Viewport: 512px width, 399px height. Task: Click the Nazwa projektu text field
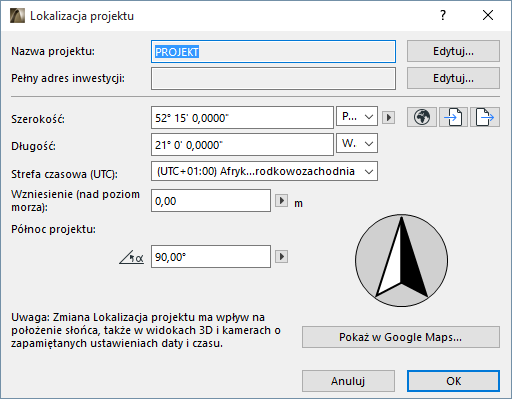273,52
